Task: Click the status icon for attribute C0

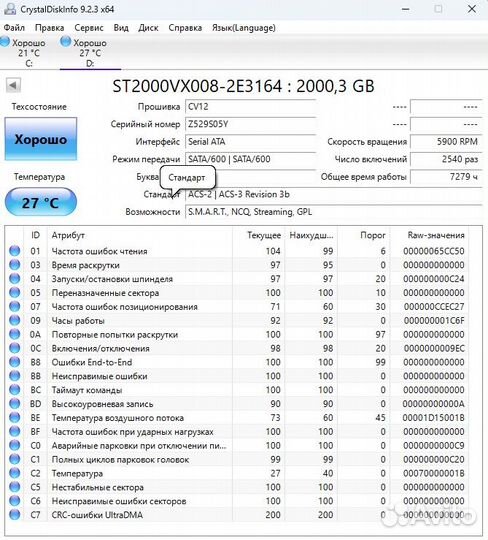Action: [x=14, y=445]
